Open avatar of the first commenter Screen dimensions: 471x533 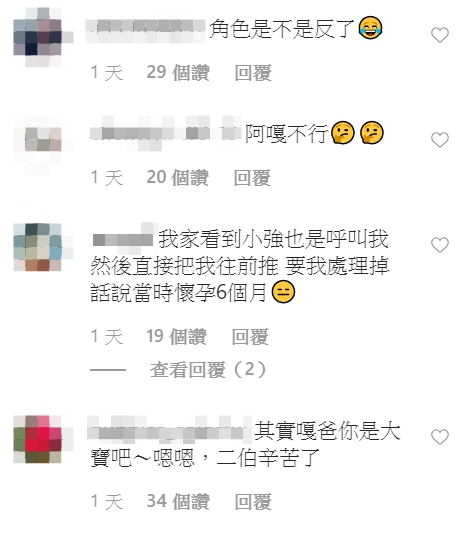37,37
